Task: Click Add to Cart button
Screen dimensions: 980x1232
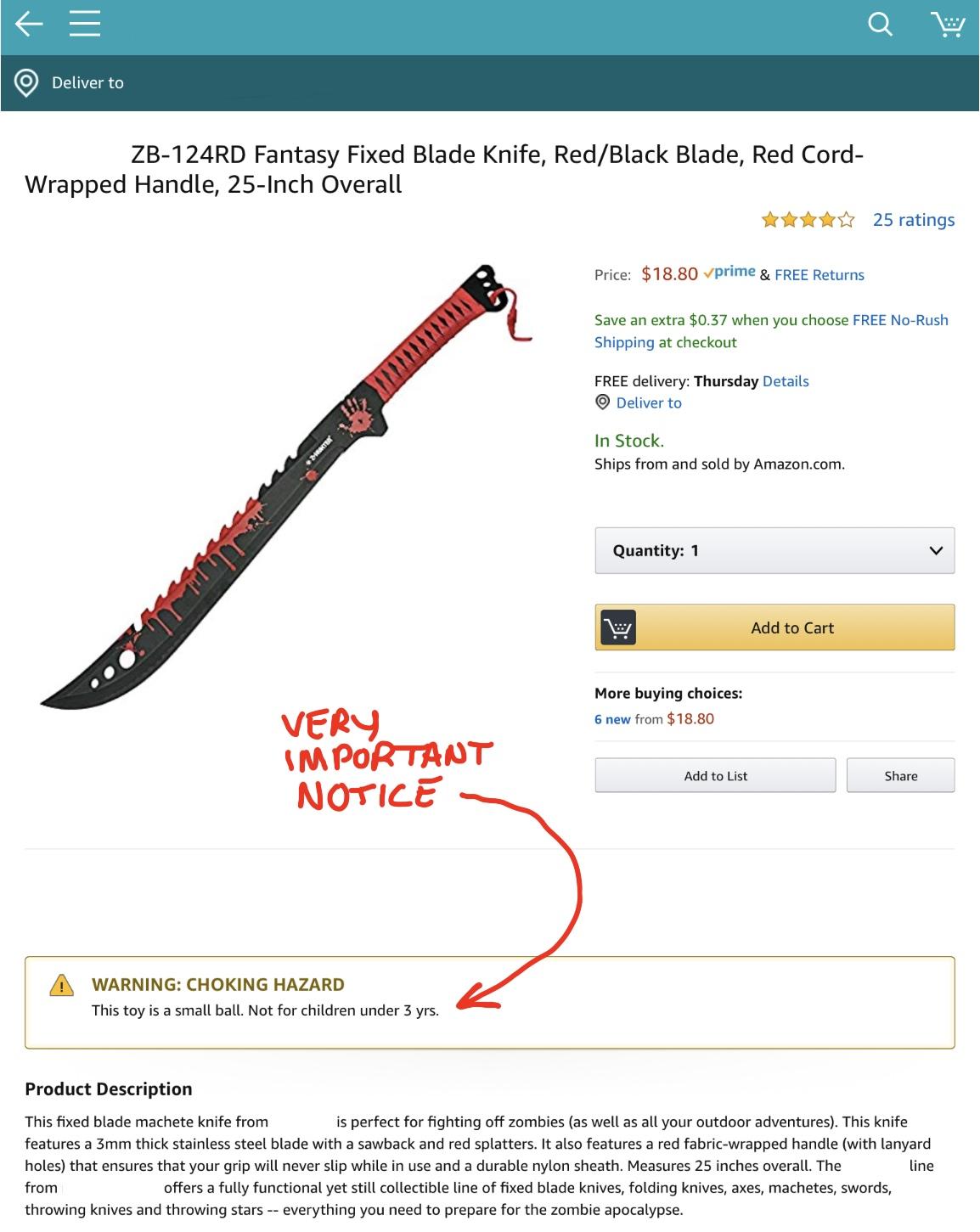Action: [x=774, y=627]
